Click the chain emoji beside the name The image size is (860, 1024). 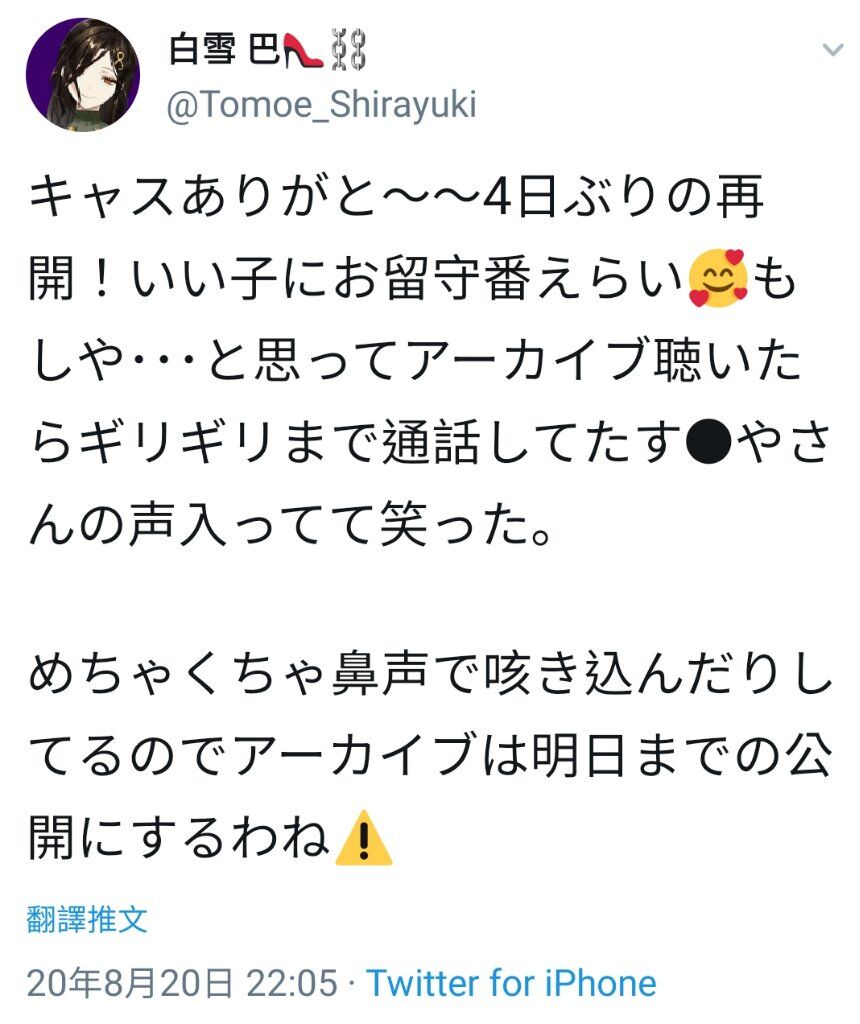point(347,50)
